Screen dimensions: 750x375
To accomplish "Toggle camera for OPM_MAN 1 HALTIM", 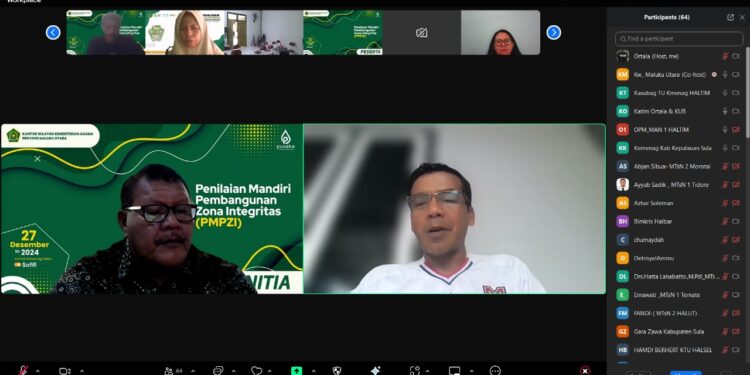I will point(736,130).
